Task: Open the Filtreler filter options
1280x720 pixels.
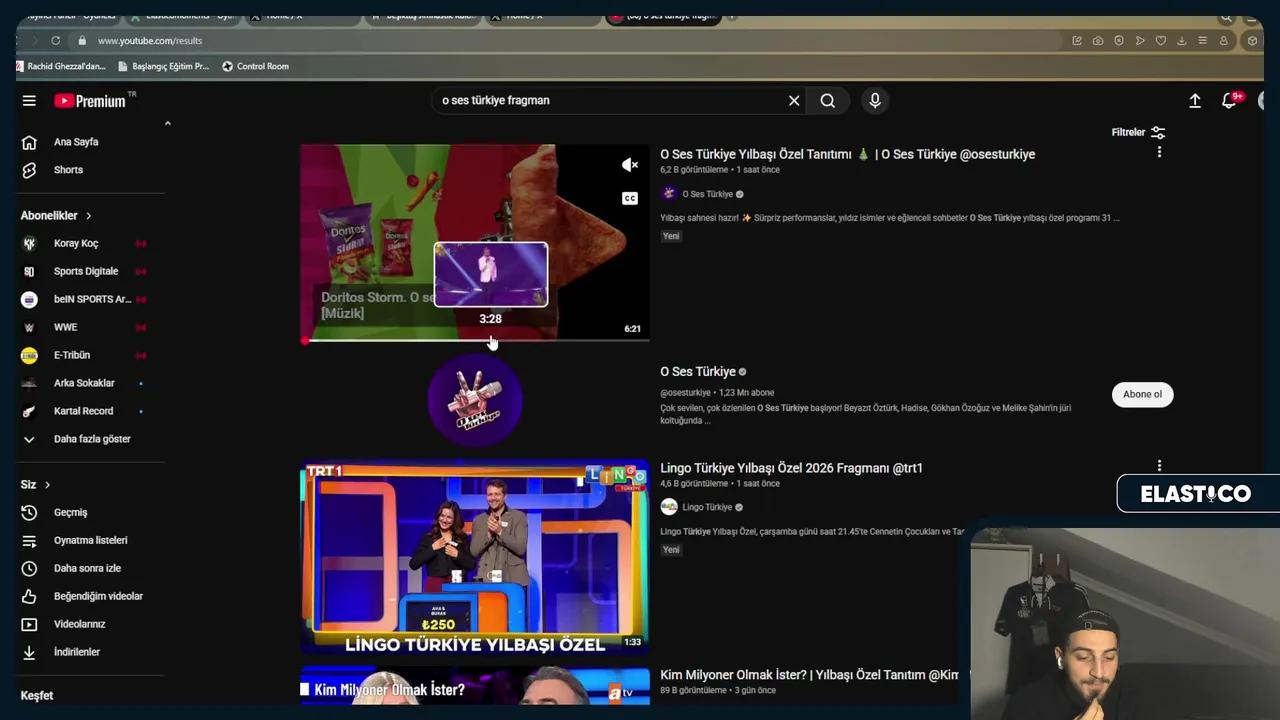Action: 1139,132
